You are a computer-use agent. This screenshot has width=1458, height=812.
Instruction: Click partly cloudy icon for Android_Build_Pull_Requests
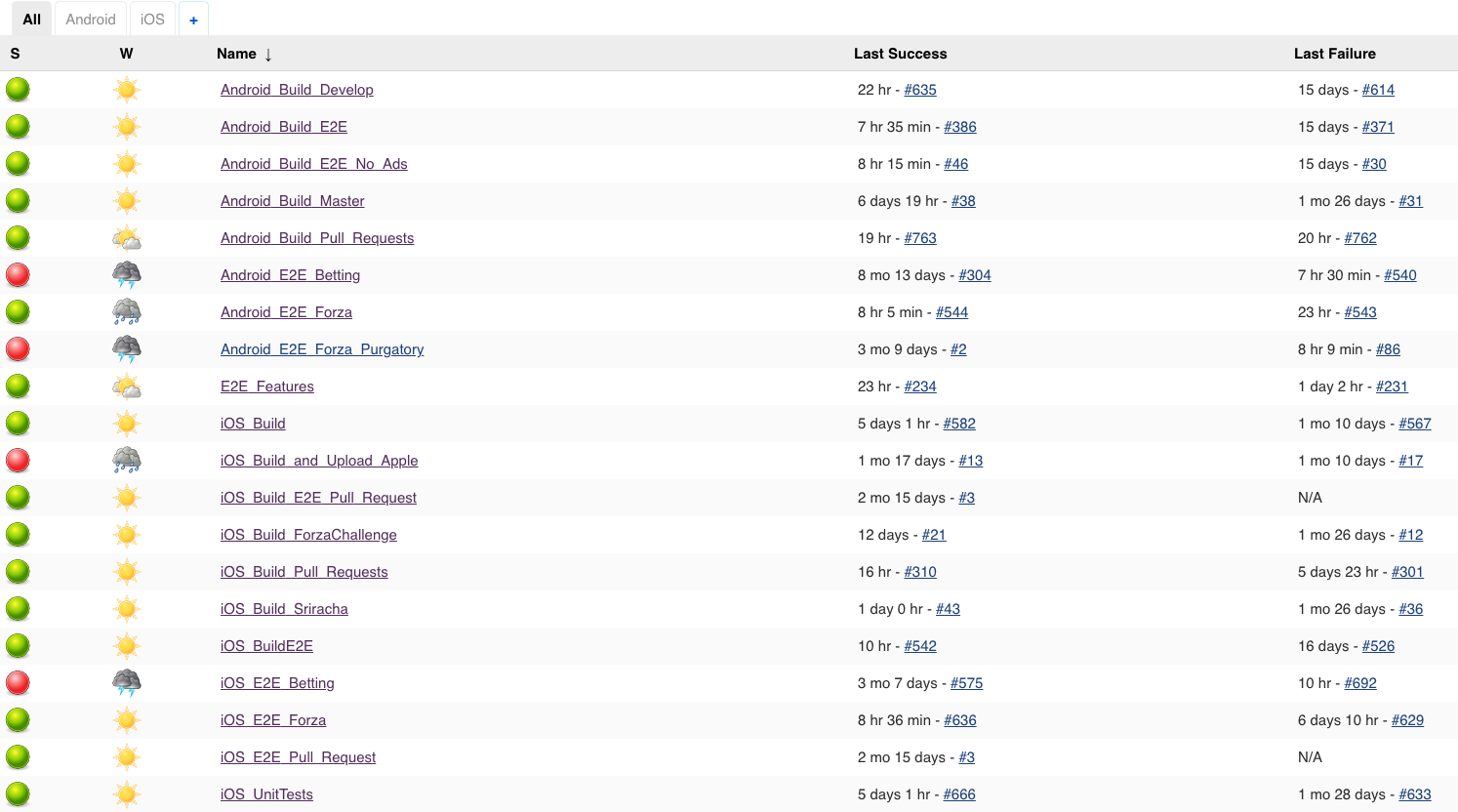click(126, 238)
